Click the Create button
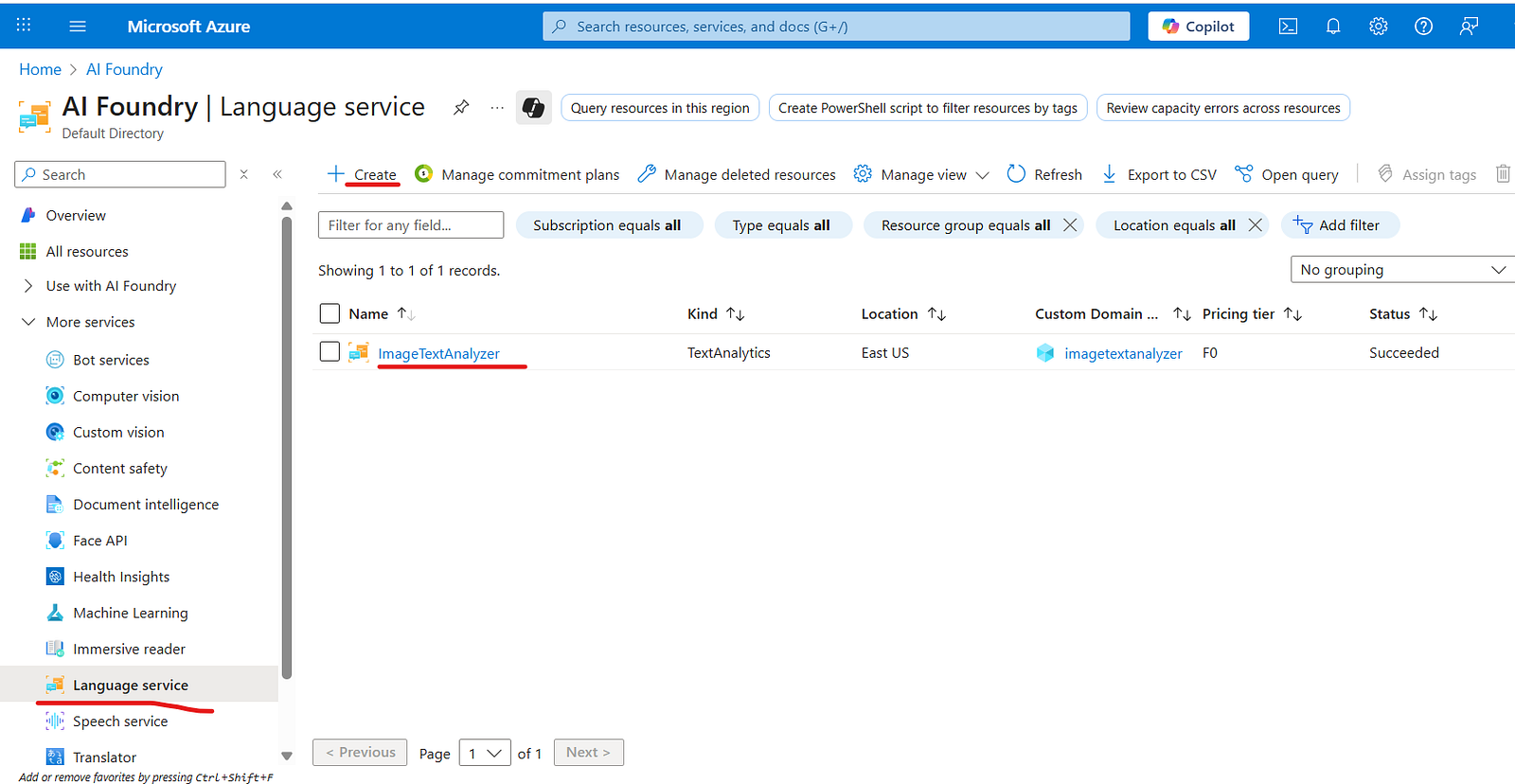This screenshot has height=784, width=1515. tap(362, 174)
